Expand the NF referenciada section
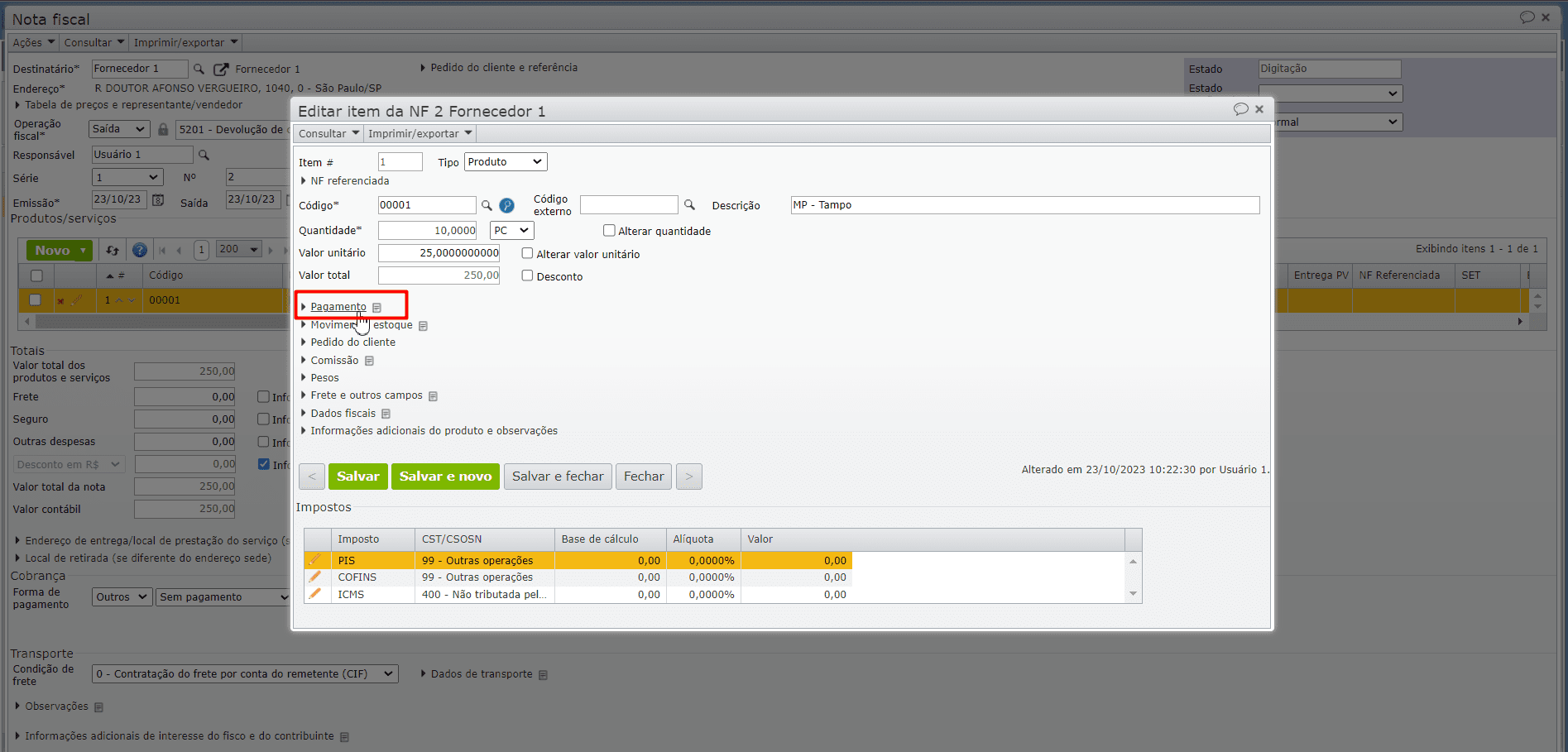 click(x=345, y=181)
